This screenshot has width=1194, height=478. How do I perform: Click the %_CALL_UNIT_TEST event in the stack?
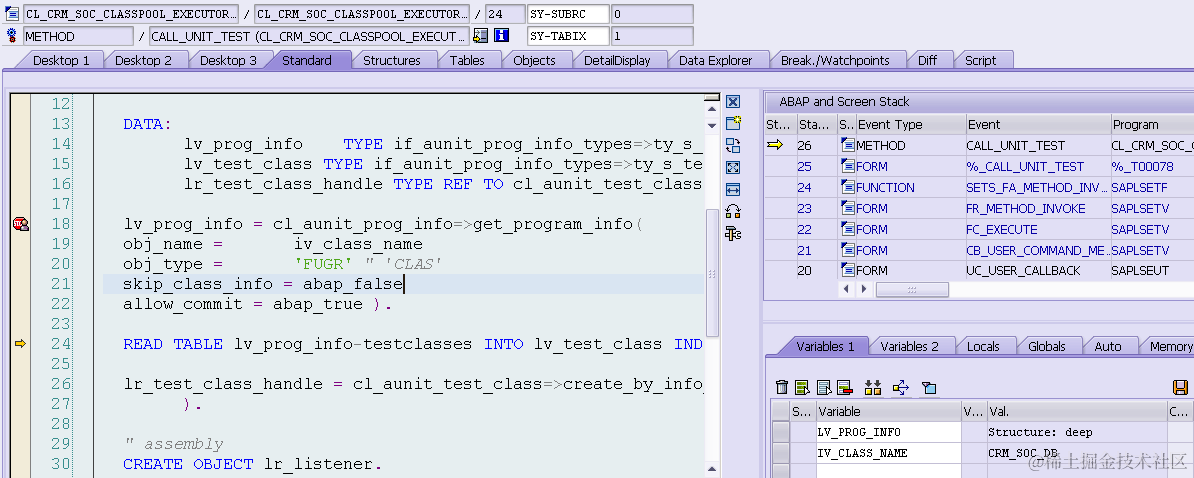pyautogui.click(x=1025, y=167)
